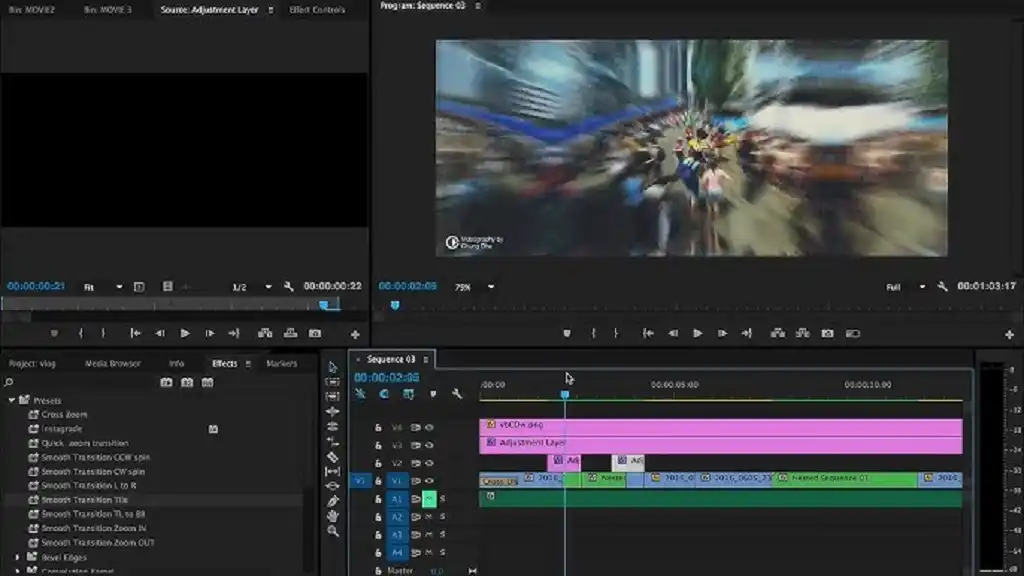The width and height of the screenshot is (1024, 576).
Task: Filter YUV effects in Effects panel
Action: click(207, 382)
